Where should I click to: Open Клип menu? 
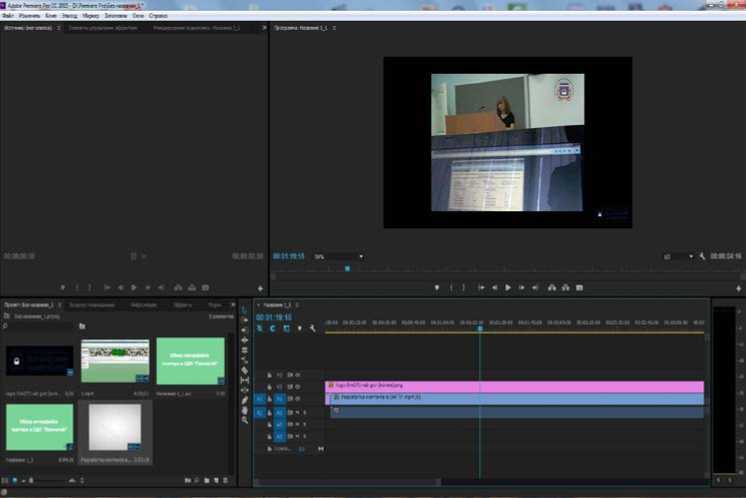coord(51,16)
